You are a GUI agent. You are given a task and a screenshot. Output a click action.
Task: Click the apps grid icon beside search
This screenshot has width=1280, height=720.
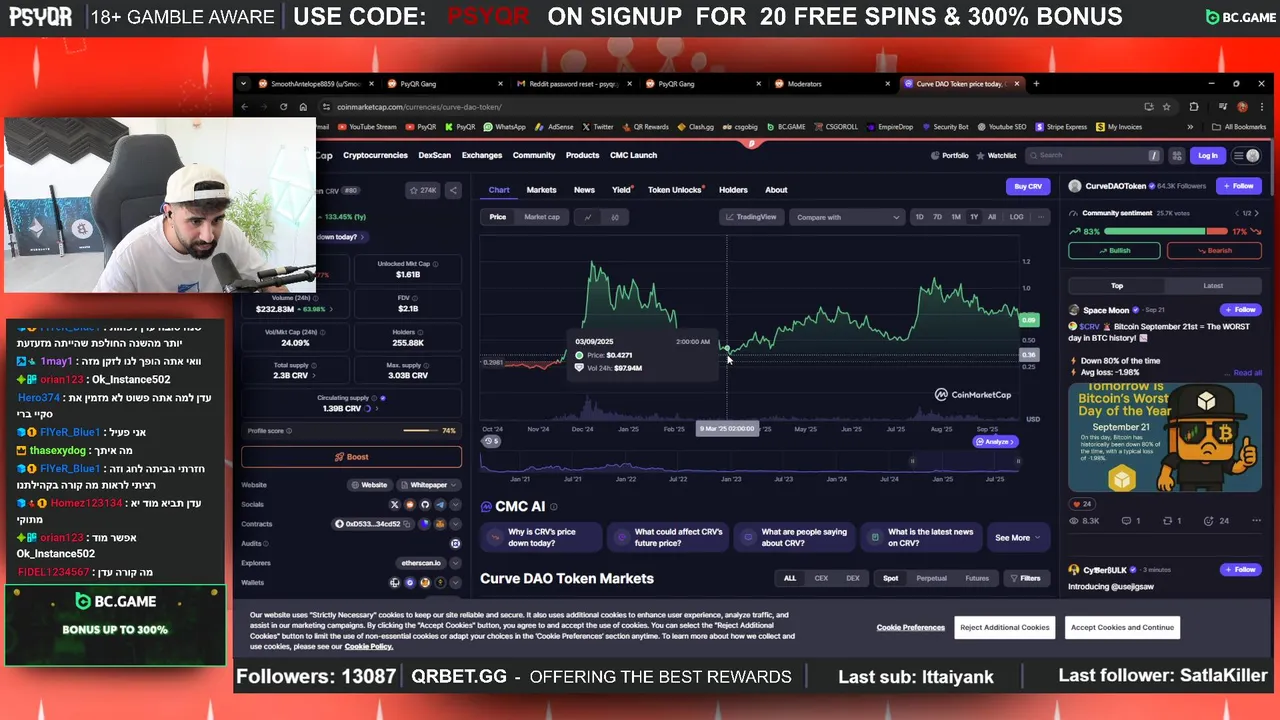pos(1177,155)
